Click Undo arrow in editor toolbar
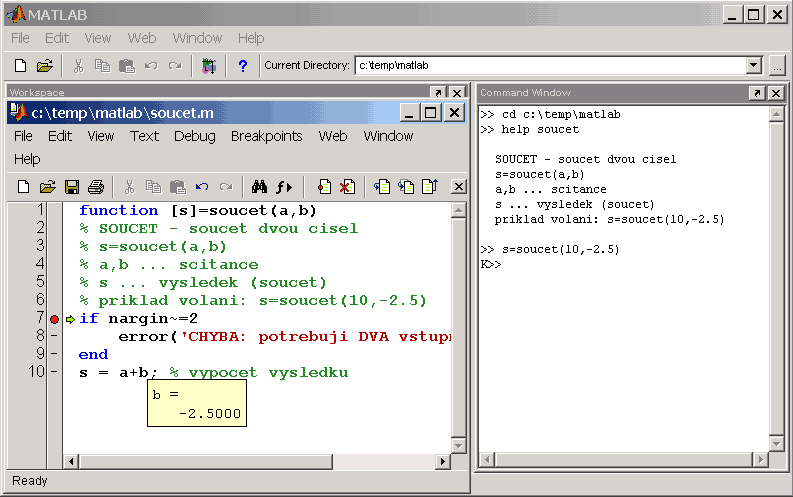Screen dimensions: 793x497 pyautogui.click(x=202, y=187)
